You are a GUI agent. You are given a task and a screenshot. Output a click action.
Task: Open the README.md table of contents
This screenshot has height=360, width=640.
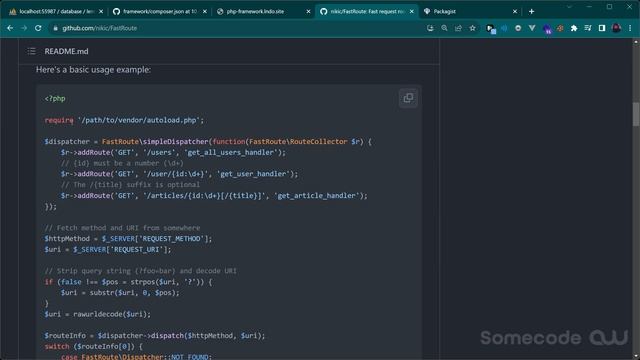(31, 51)
